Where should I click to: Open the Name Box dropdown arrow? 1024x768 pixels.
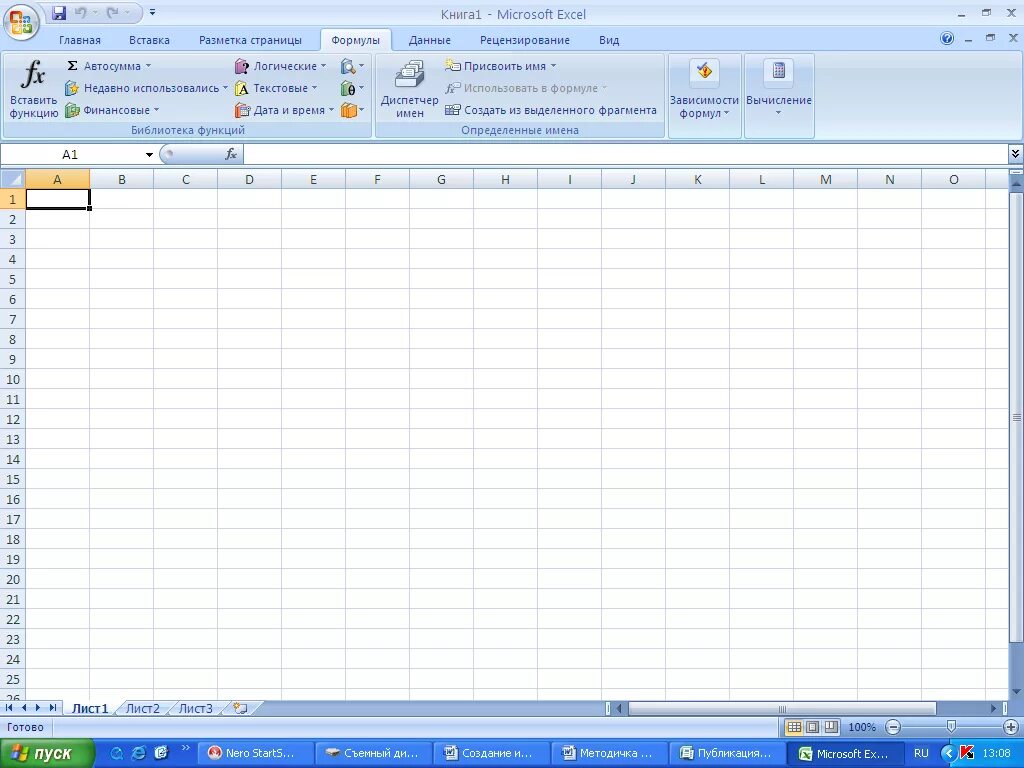[149, 155]
